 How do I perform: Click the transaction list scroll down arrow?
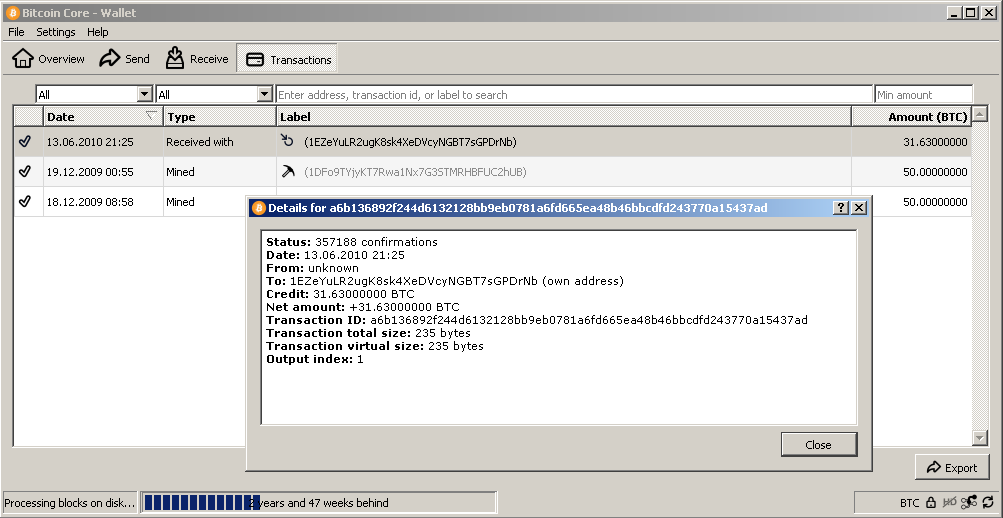click(x=979, y=437)
